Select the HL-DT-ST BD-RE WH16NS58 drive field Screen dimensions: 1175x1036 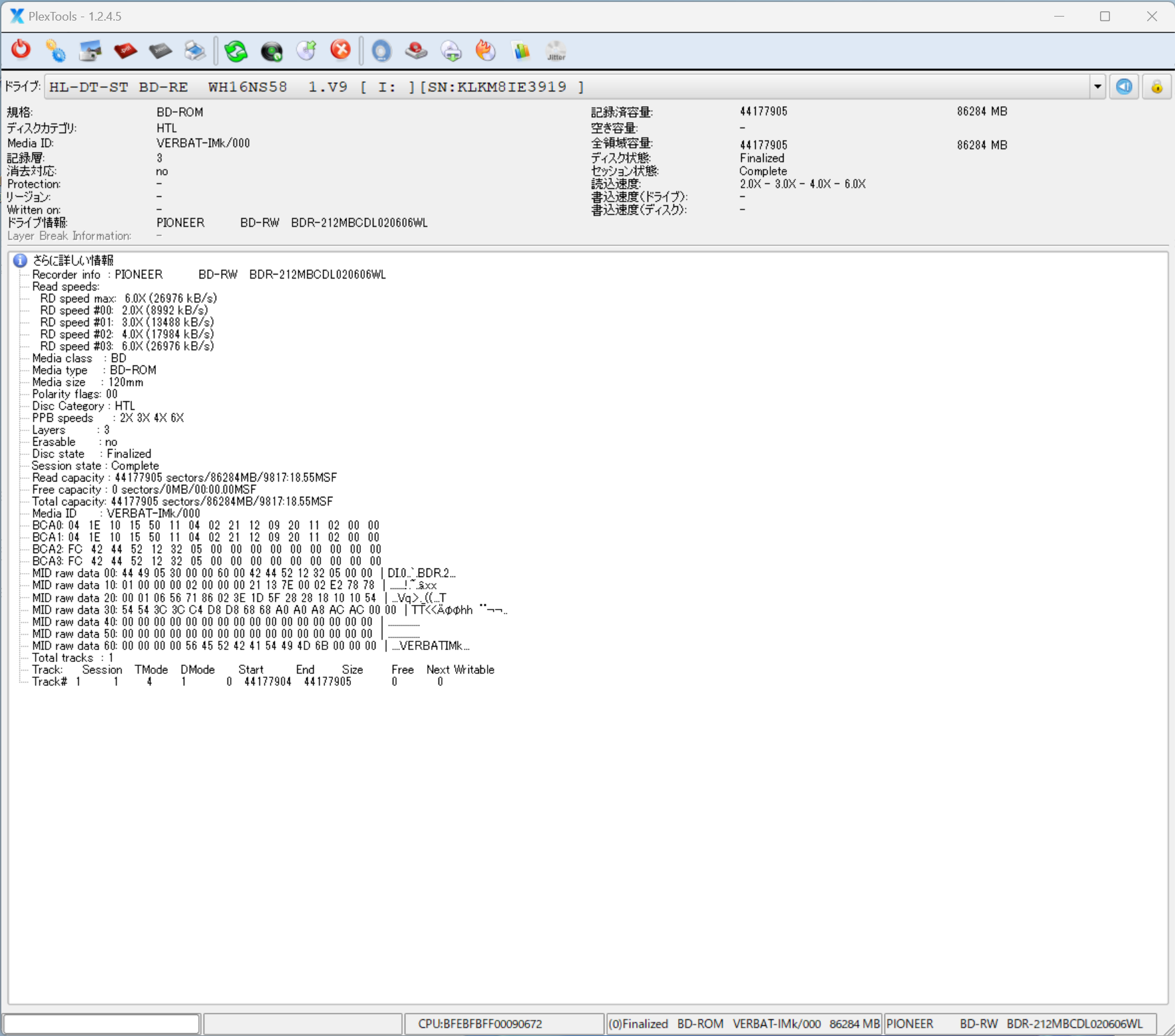pos(567,87)
